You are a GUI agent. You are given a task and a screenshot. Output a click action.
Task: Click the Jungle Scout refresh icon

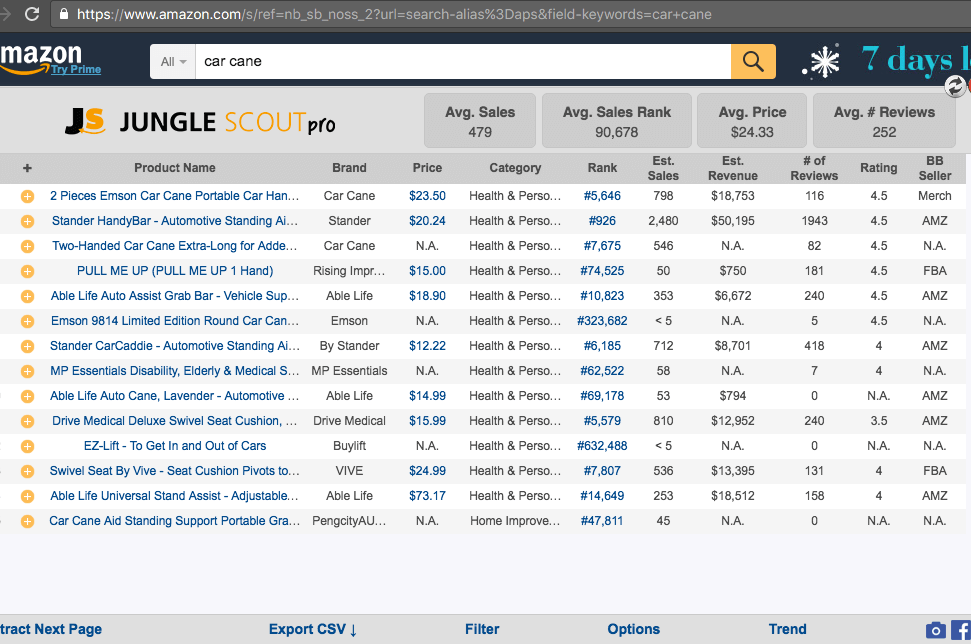point(955,86)
